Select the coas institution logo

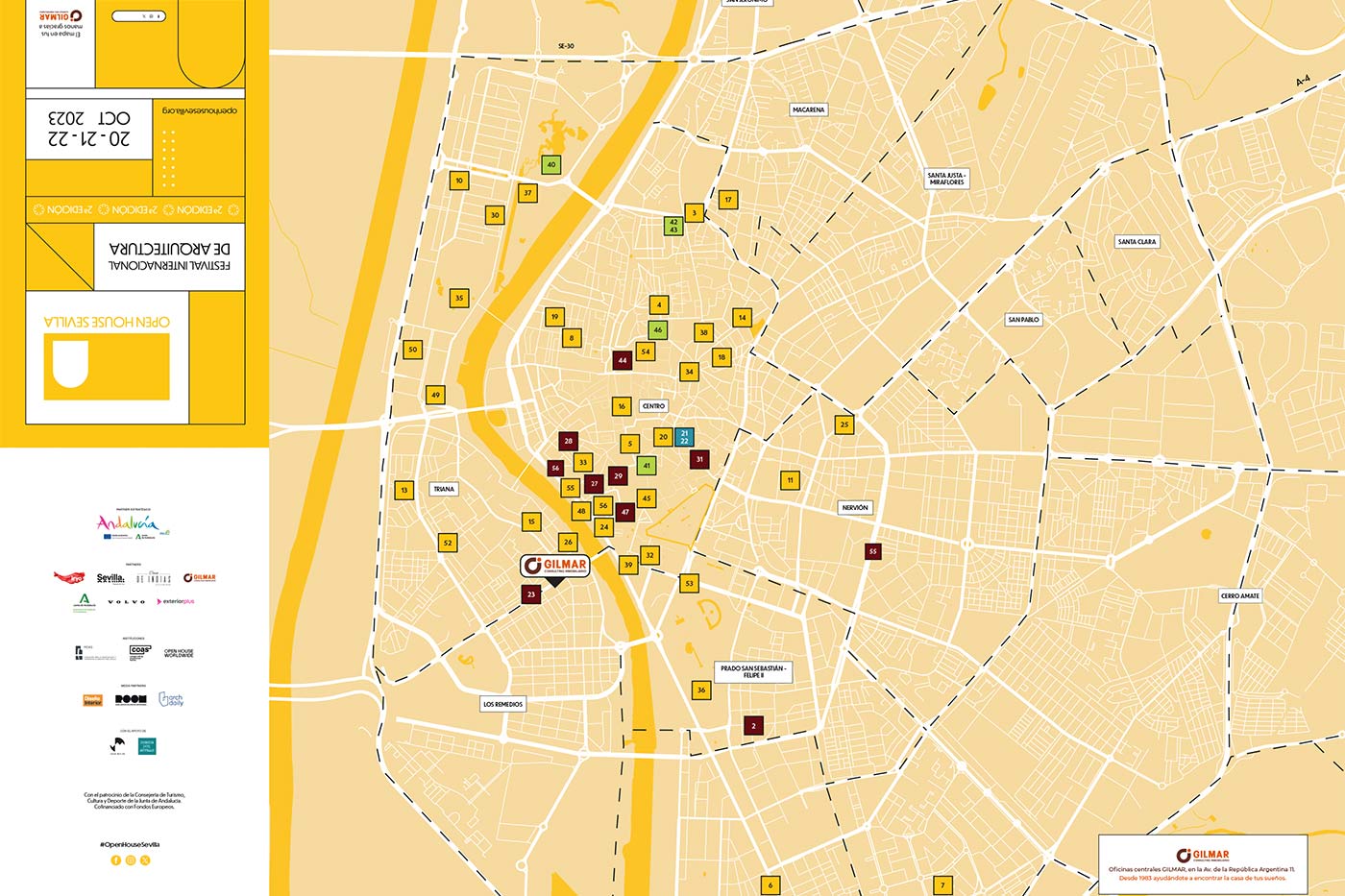140,652
